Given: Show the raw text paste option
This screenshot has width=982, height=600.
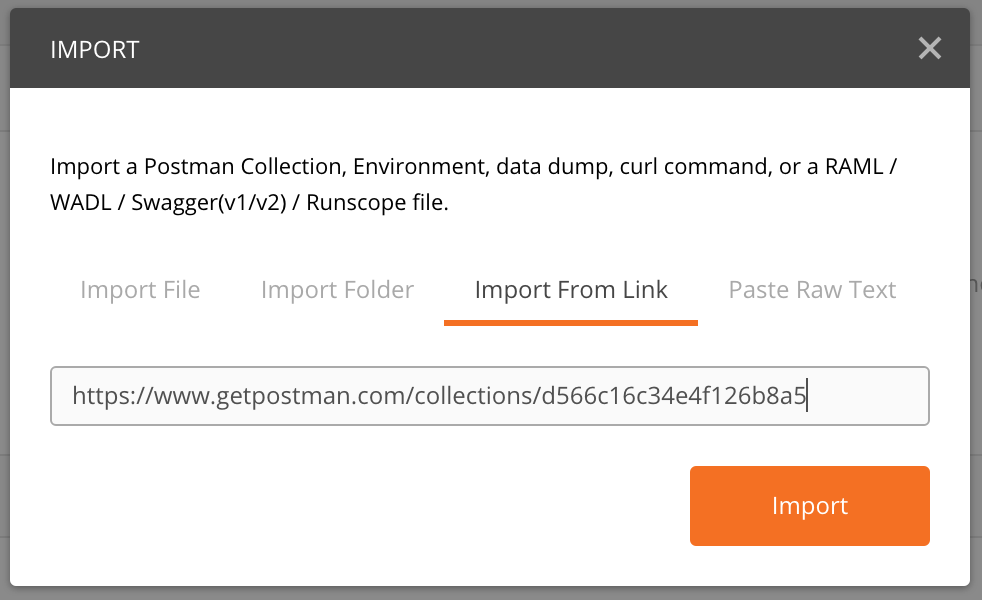Looking at the screenshot, I should [812, 290].
